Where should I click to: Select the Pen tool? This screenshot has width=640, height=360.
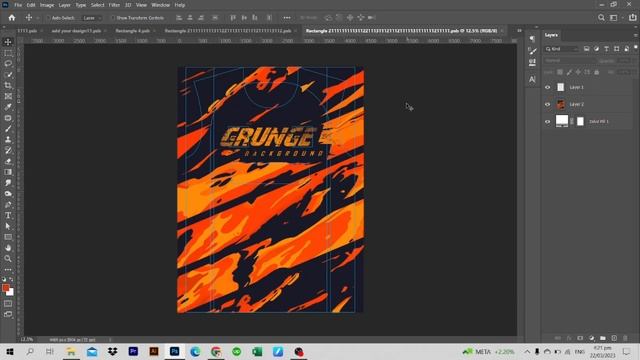coord(8,204)
